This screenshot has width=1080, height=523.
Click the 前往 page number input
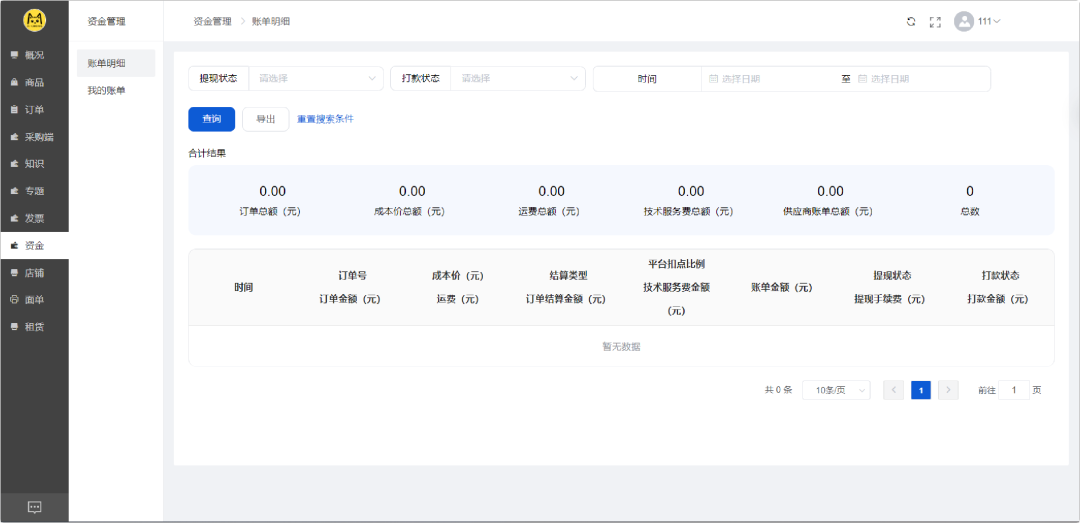[x=1015, y=390]
